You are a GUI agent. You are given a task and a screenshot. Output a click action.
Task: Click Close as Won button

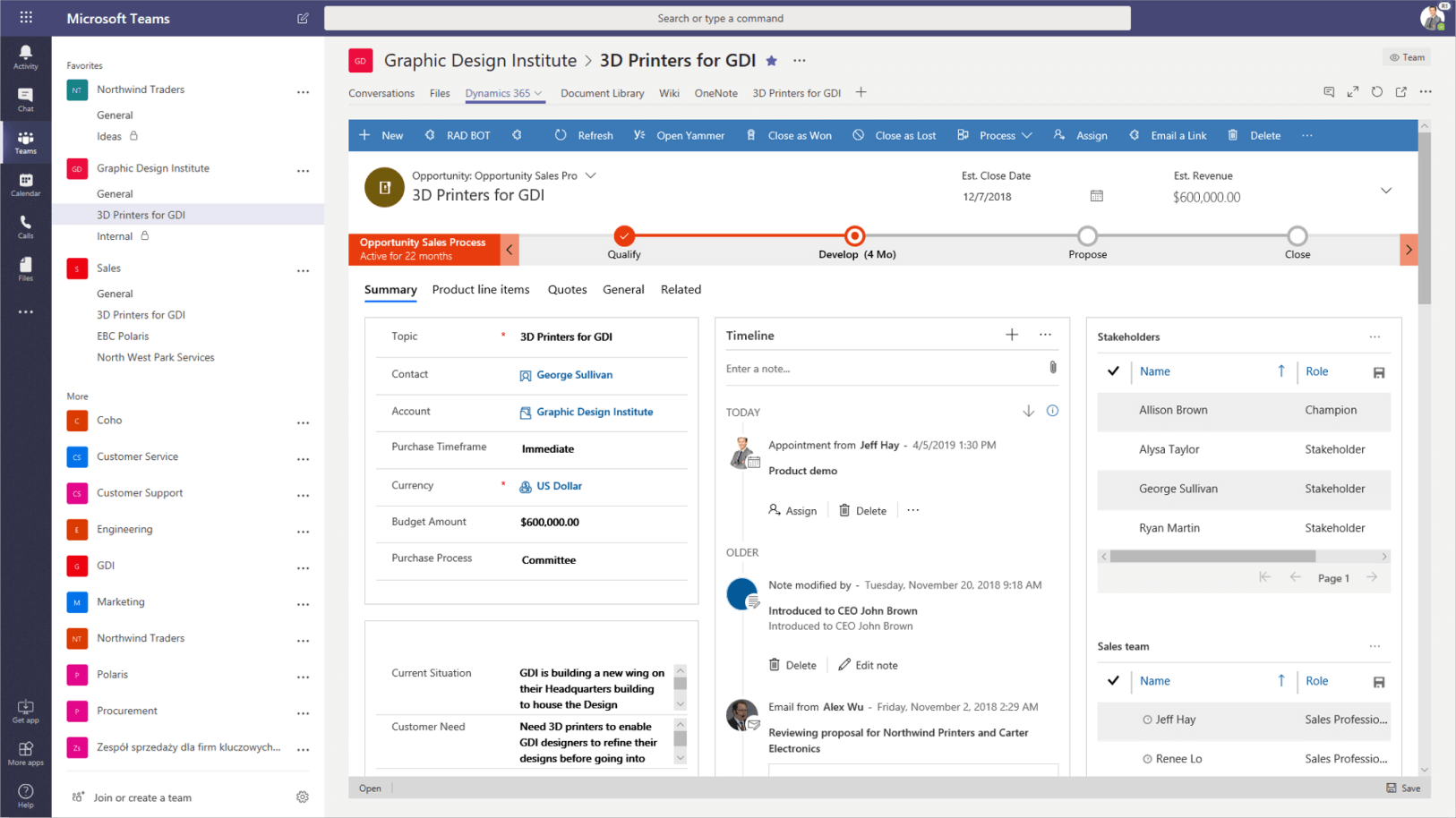(x=789, y=135)
